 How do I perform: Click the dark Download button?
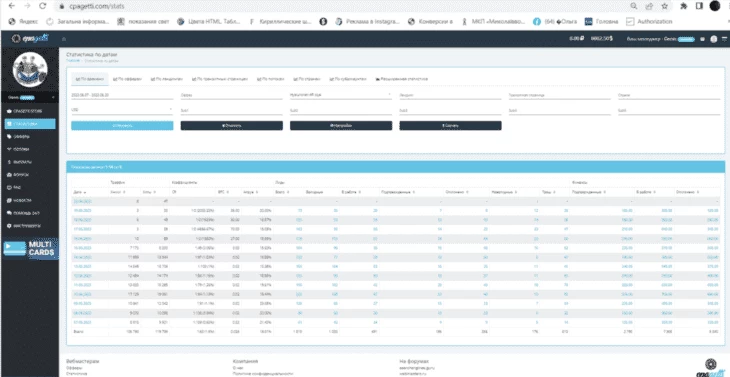point(450,126)
